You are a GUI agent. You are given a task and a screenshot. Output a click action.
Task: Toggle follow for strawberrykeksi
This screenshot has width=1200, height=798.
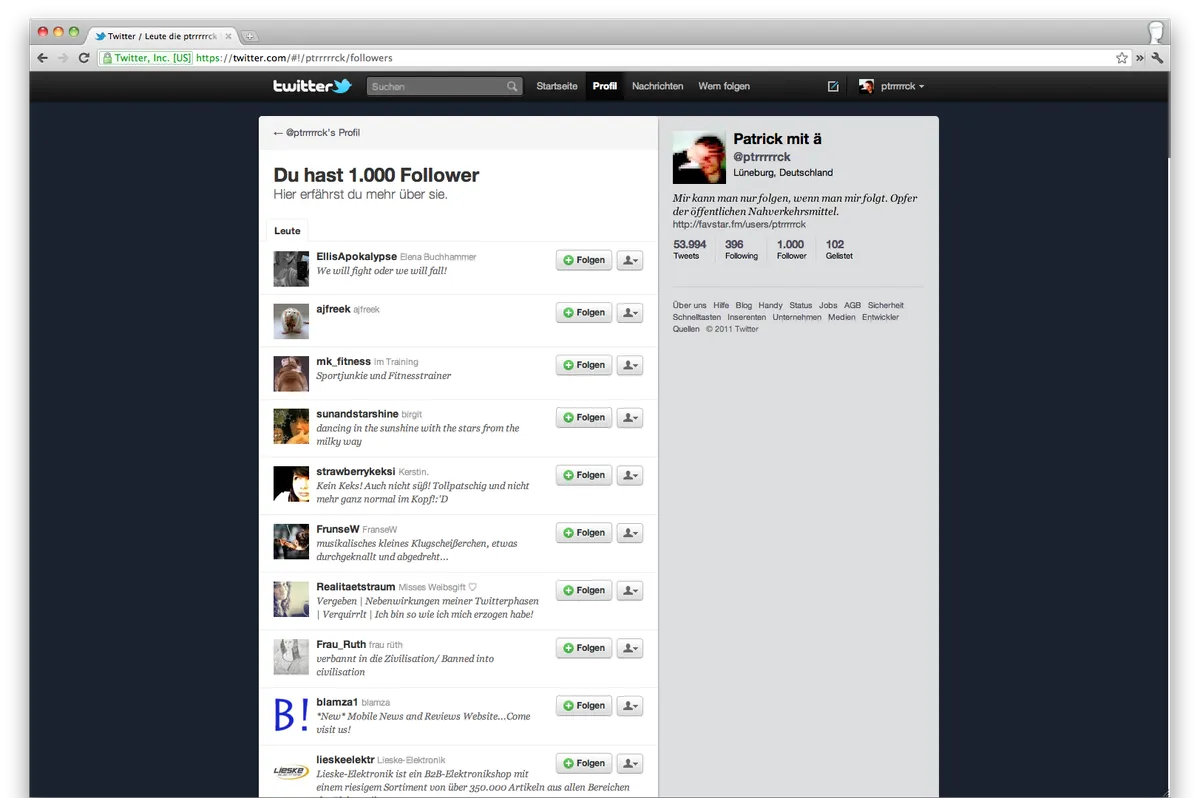click(x=583, y=475)
